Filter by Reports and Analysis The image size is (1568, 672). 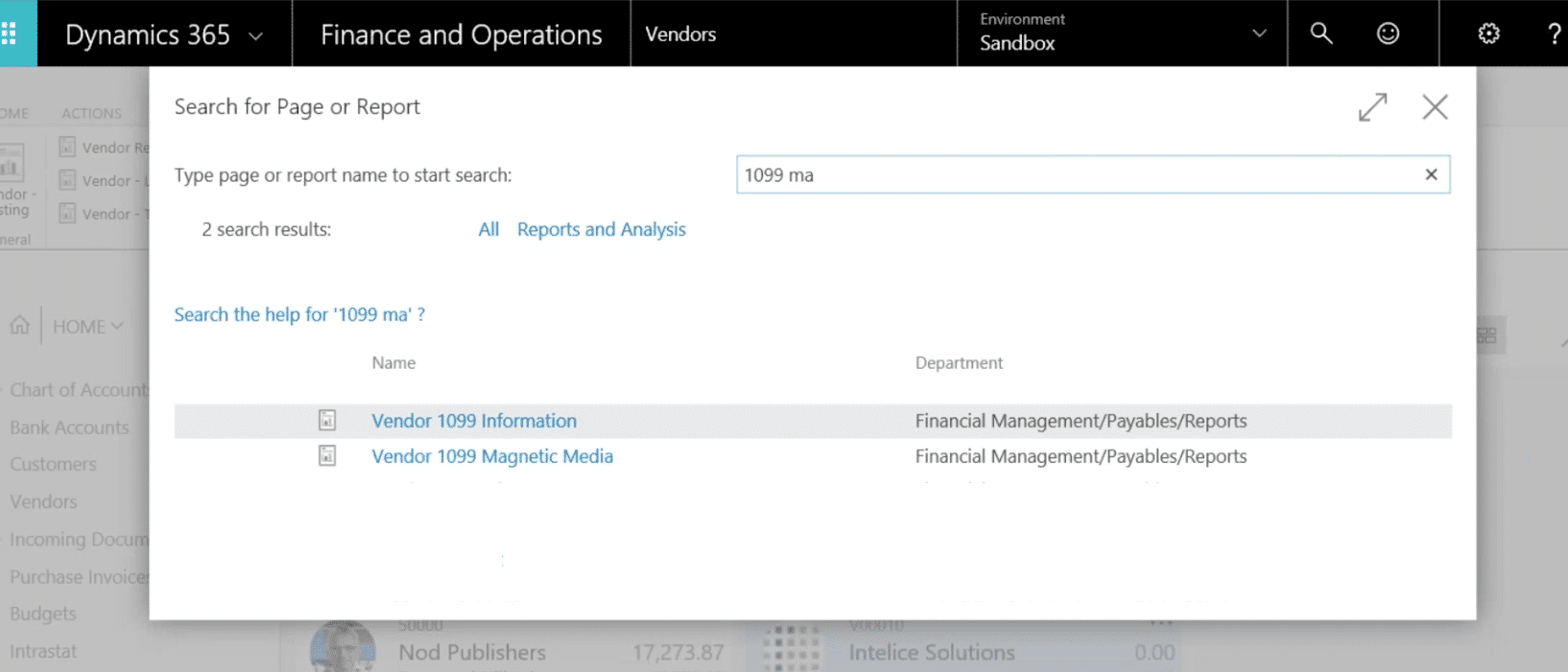602,229
